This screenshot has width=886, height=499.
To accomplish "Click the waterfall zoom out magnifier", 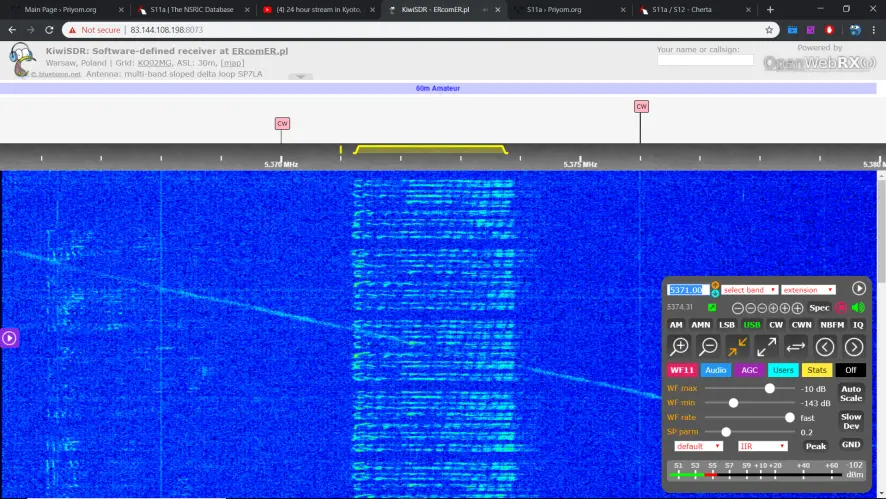I will (708, 347).
